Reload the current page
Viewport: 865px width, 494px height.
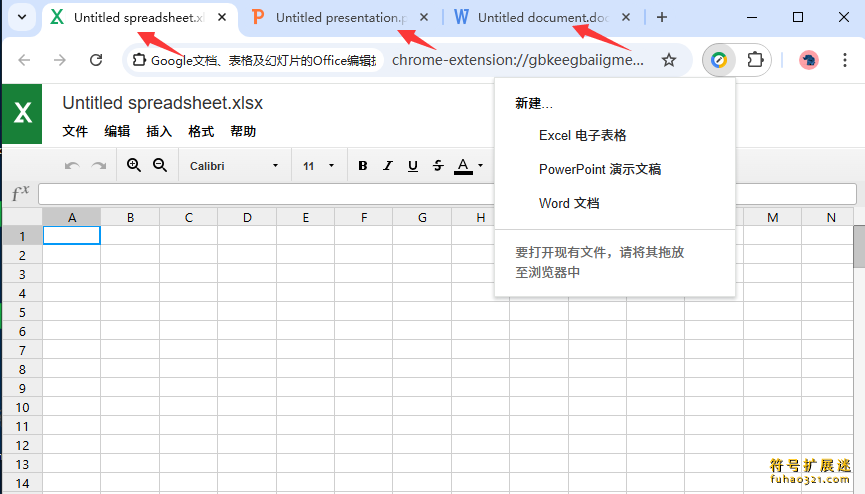tap(96, 60)
